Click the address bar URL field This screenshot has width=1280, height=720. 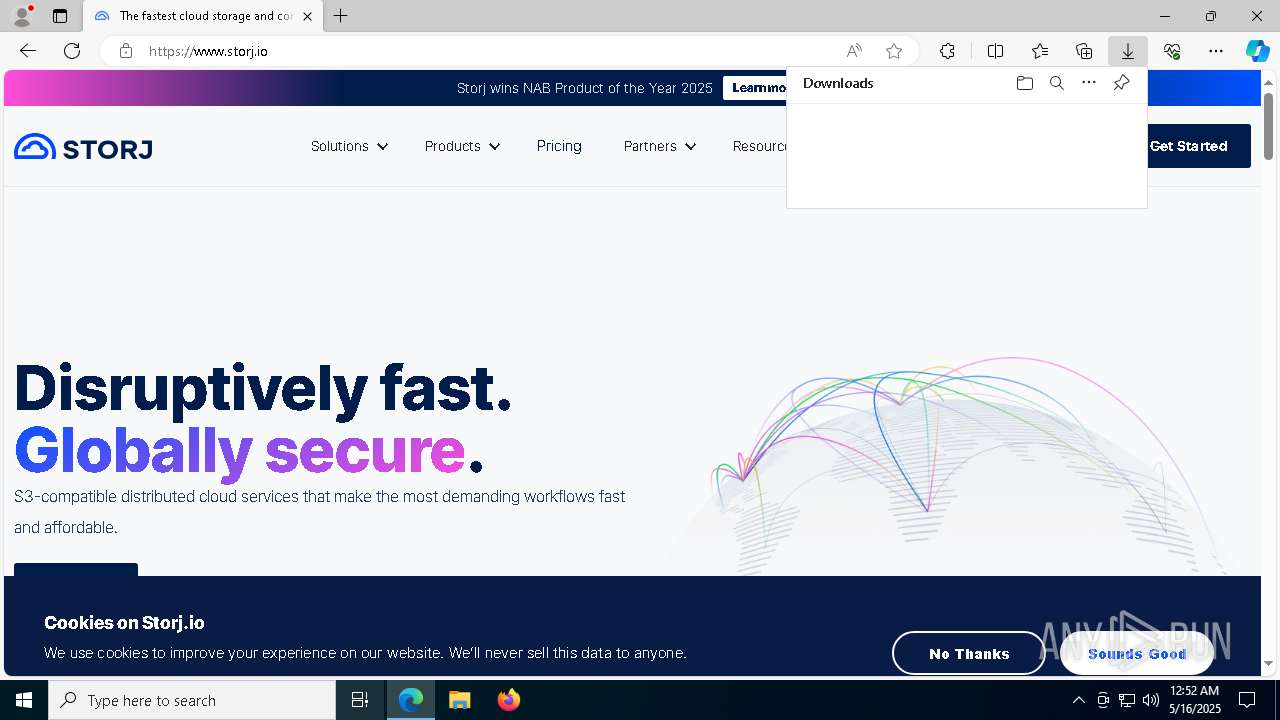[x=490, y=51]
